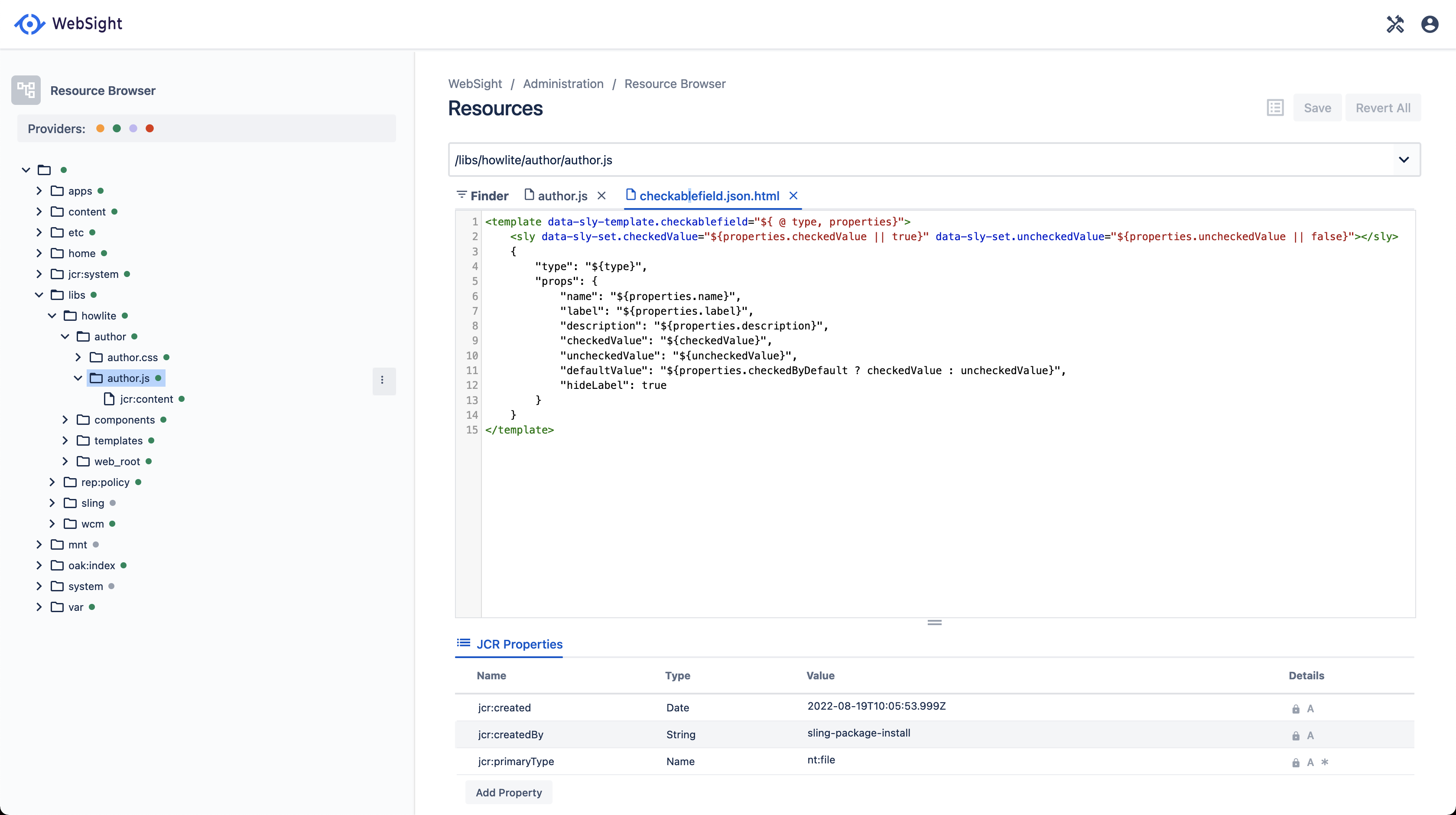Click the jcr:content file icon
Viewport: 1456px width, 815px height.
coord(109,399)
